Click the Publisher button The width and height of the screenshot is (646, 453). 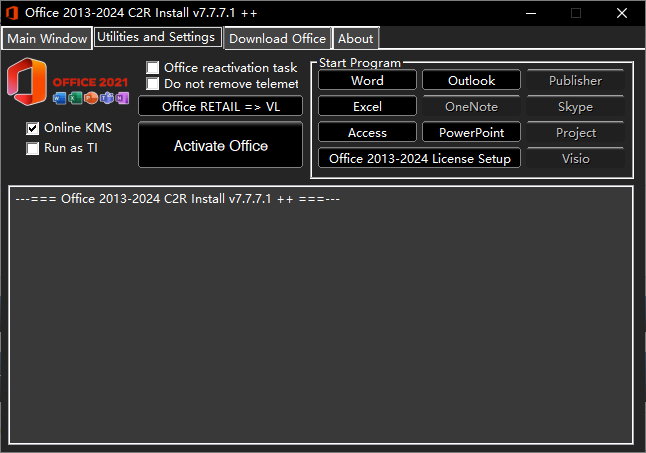tap(576, 80)
